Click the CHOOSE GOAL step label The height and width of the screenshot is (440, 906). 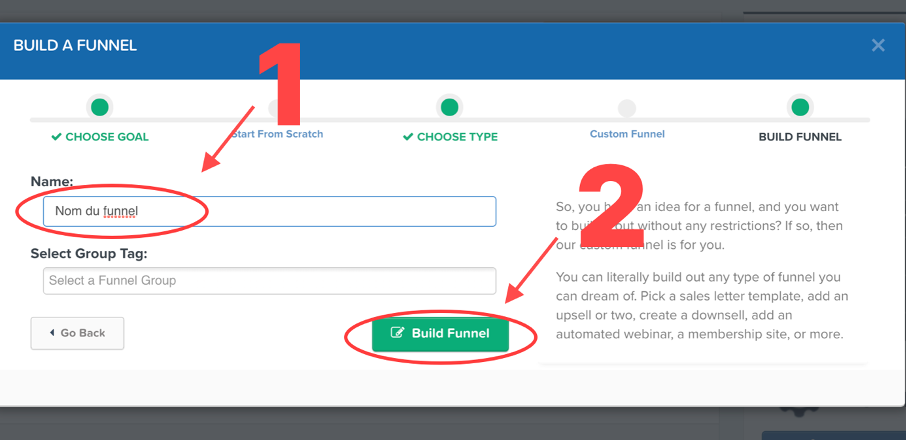pyautogui.click(x=107, y=137)
